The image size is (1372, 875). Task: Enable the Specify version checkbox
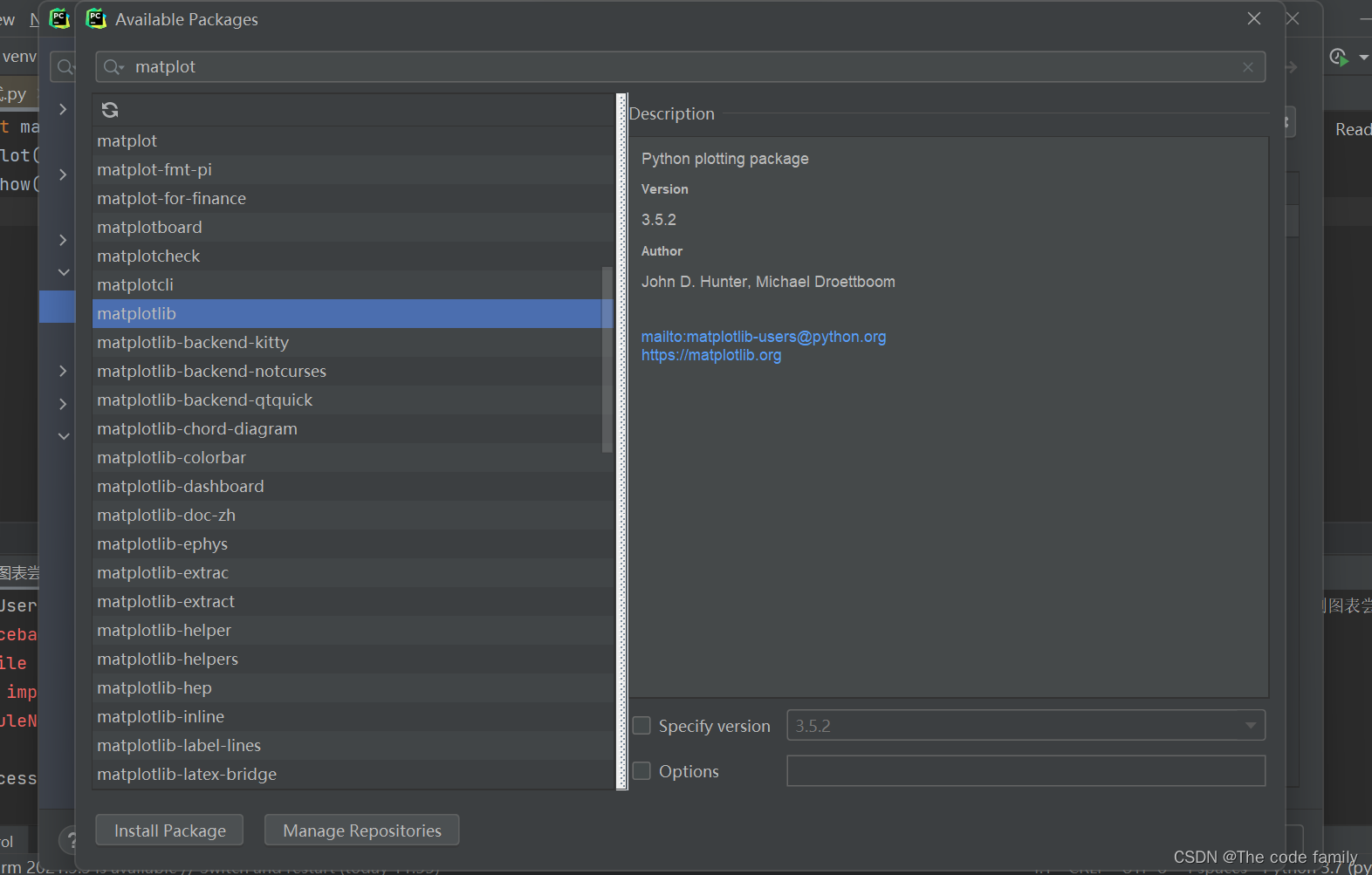point(641,726)
